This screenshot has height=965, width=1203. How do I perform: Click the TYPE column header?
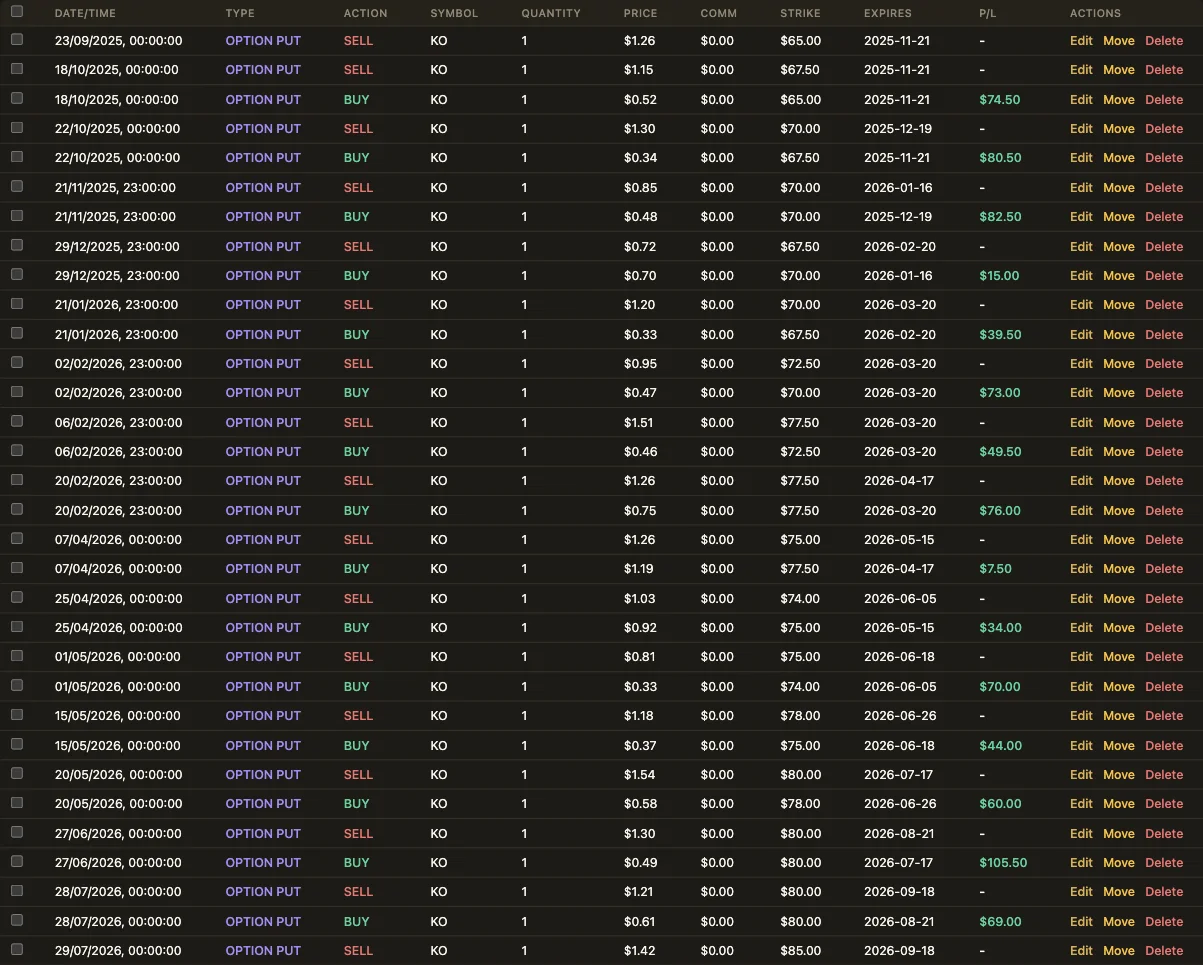click(x=240, y=14)
